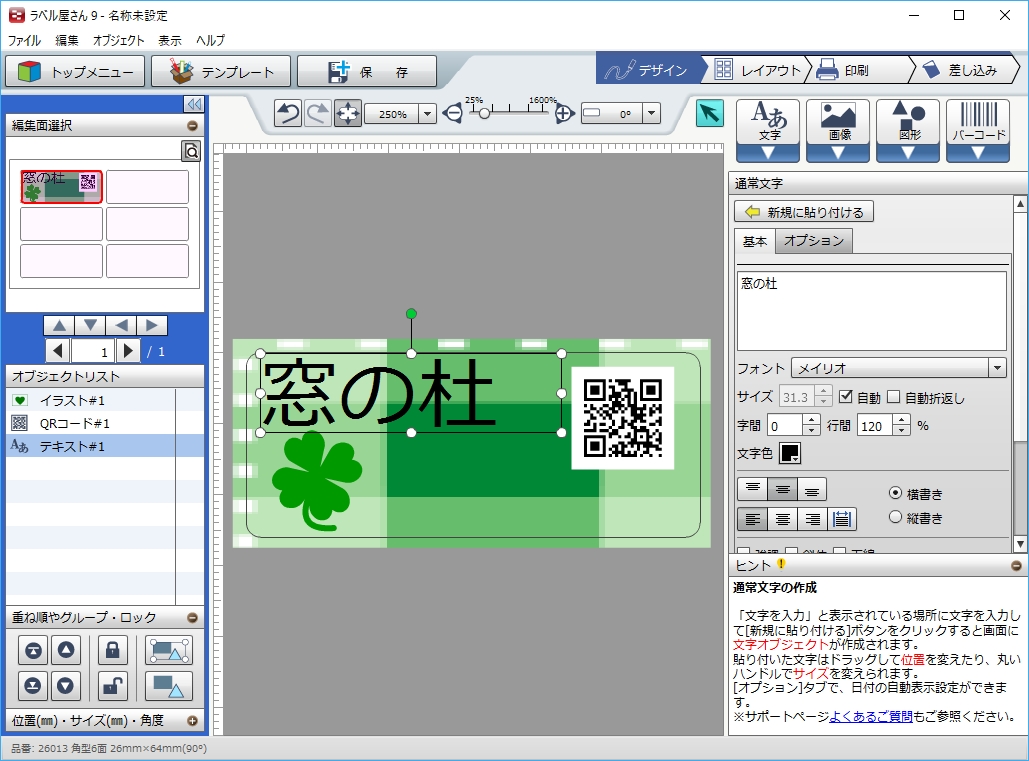Go to next page arrow
1029x761 pixels.
pos(129,351)
